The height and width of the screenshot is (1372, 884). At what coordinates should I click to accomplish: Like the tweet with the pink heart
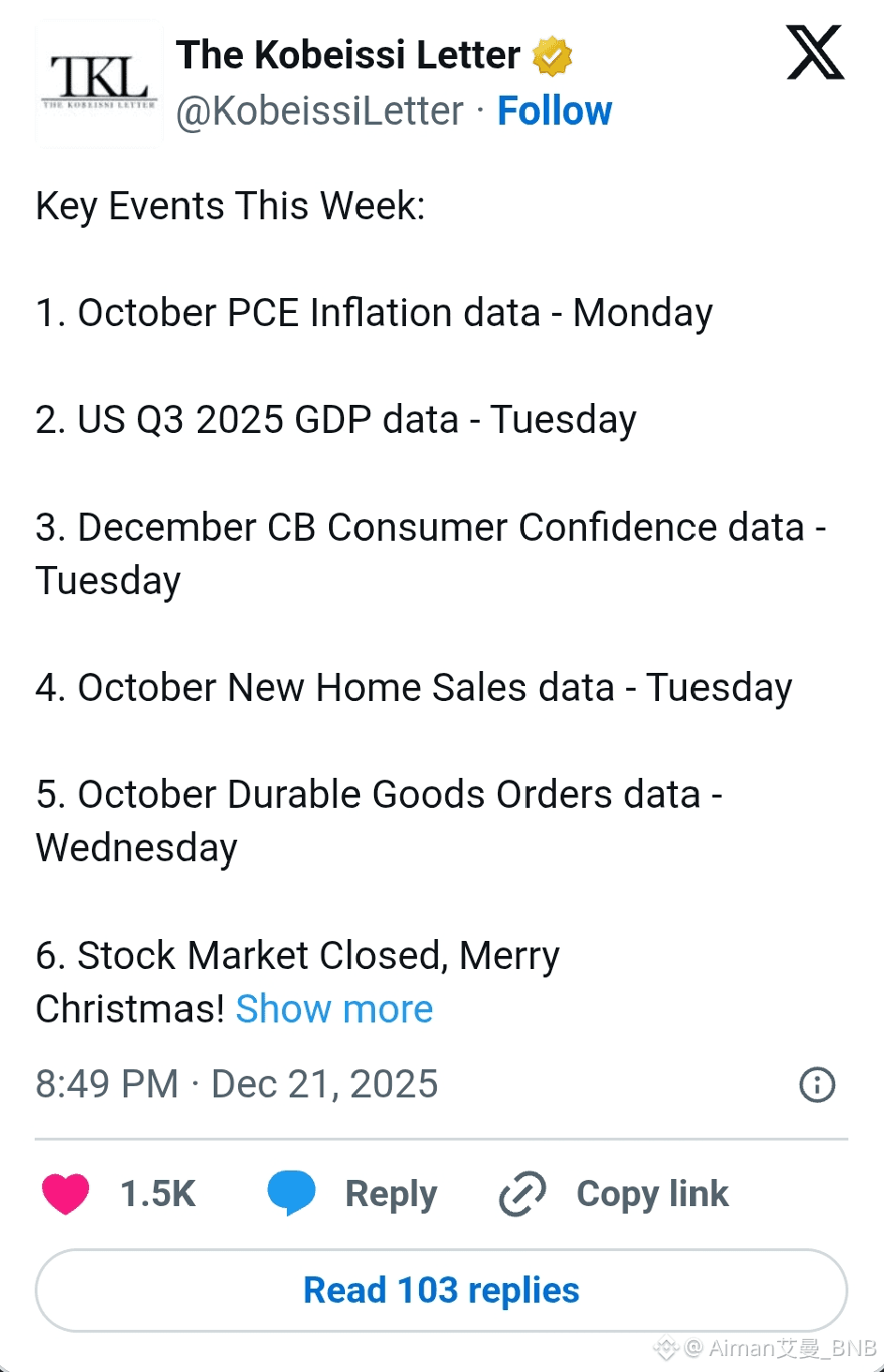[x=66, y=1193]
